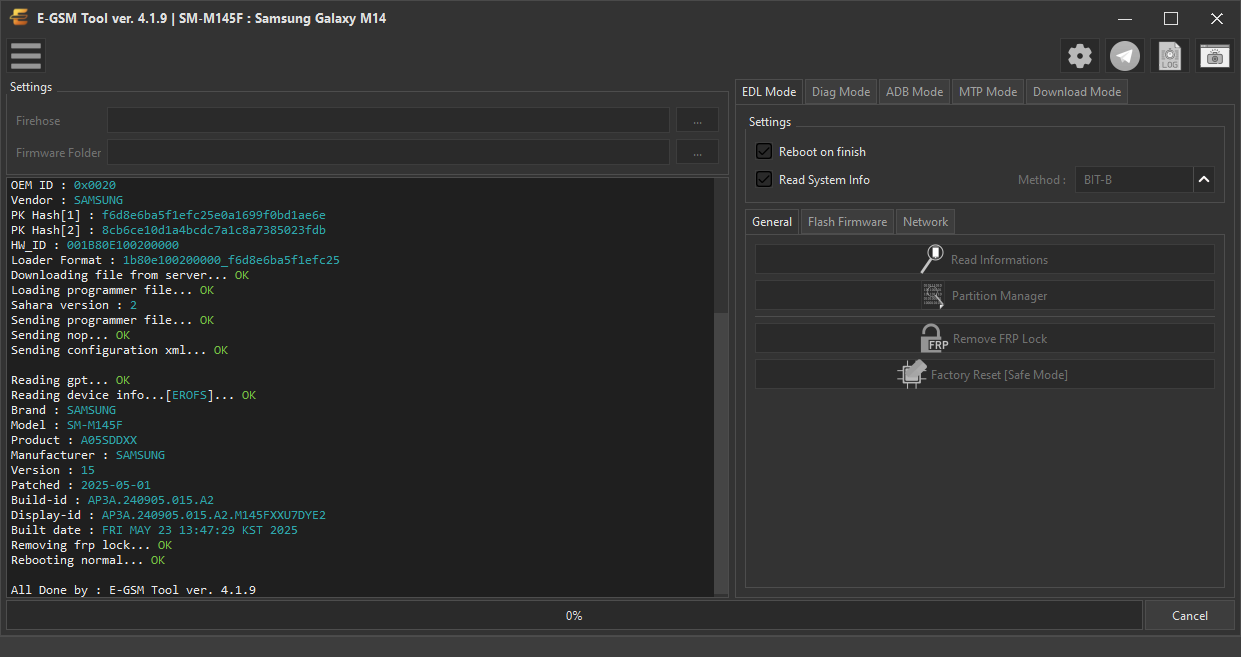Uncheck Reboot on finish

click(764, 152)
